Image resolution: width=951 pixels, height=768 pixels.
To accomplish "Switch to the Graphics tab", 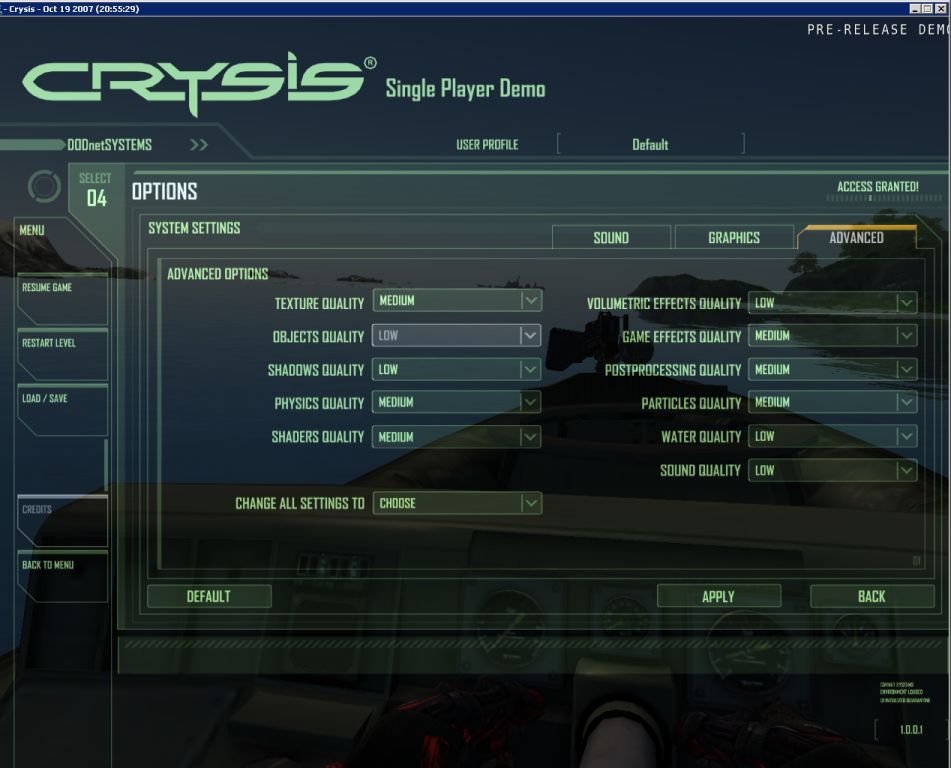I will (x=734, y=237).
